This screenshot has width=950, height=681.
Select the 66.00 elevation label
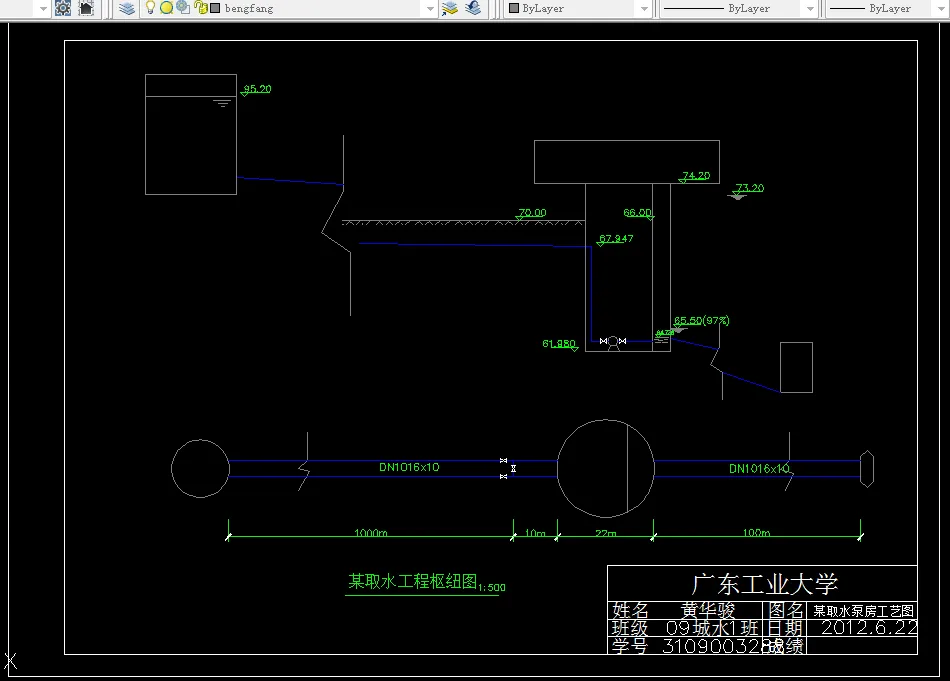click(637, 213)
